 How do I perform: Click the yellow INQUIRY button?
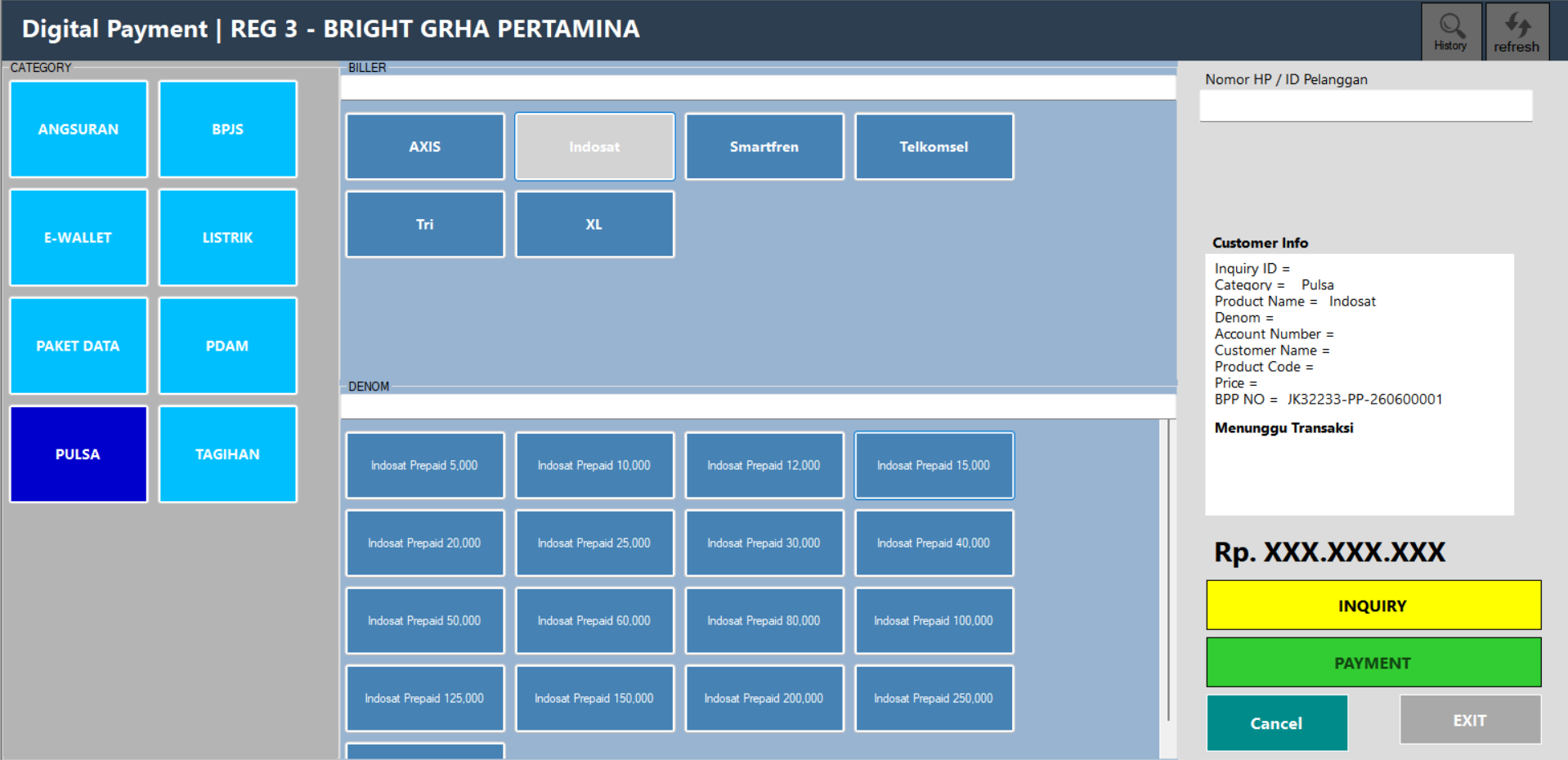(x=1373, y=605)
